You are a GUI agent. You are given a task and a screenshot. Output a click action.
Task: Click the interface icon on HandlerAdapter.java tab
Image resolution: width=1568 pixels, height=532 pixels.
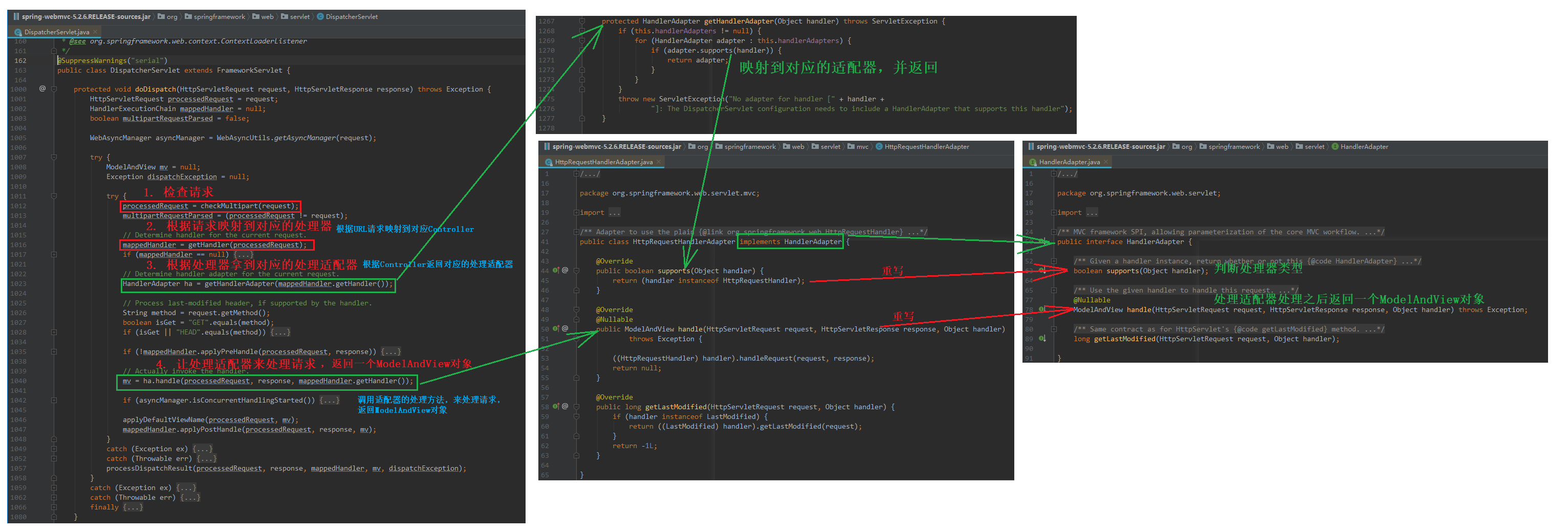(x=1032, y=163)
